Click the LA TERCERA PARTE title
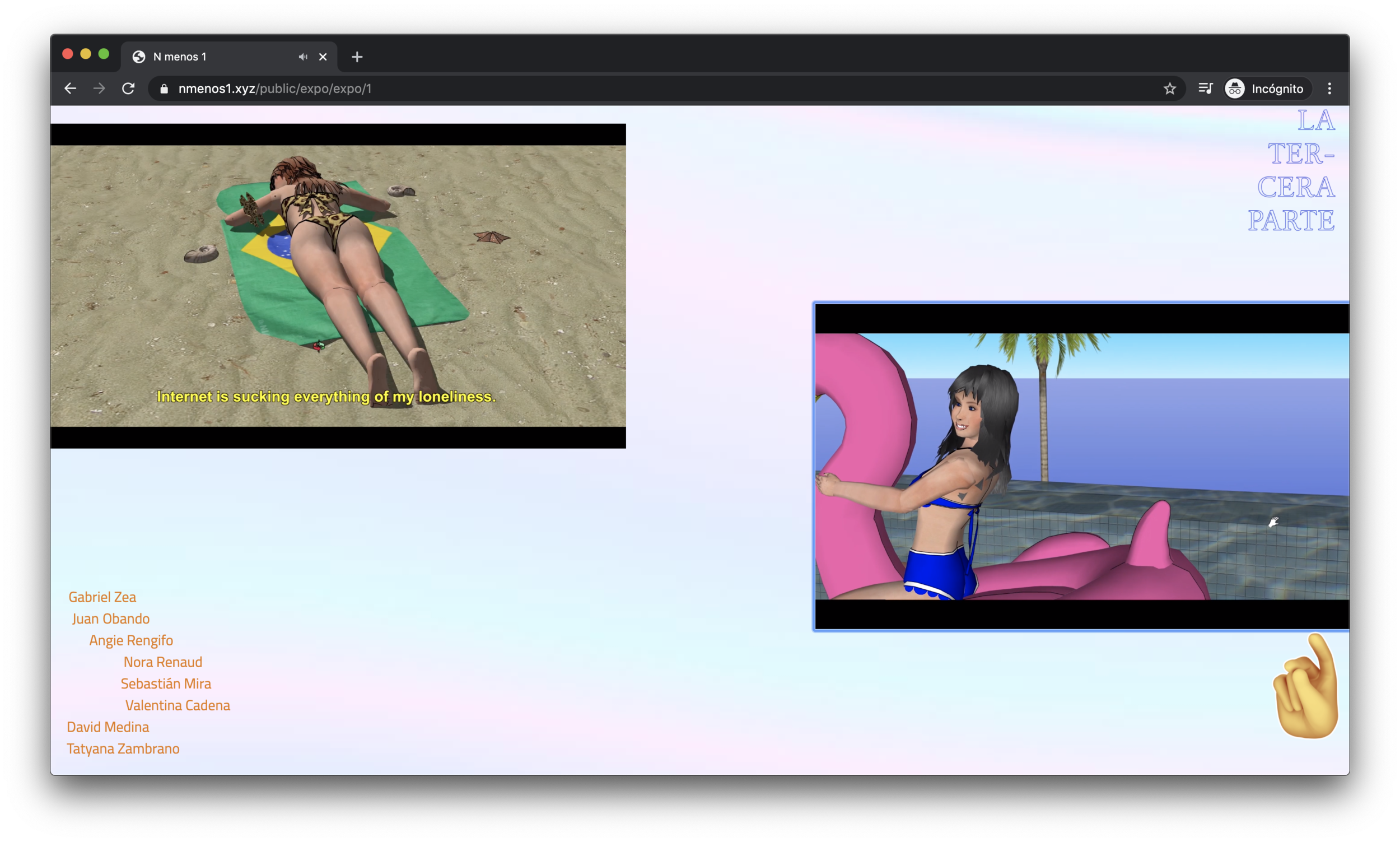 tap(1291, 170)
